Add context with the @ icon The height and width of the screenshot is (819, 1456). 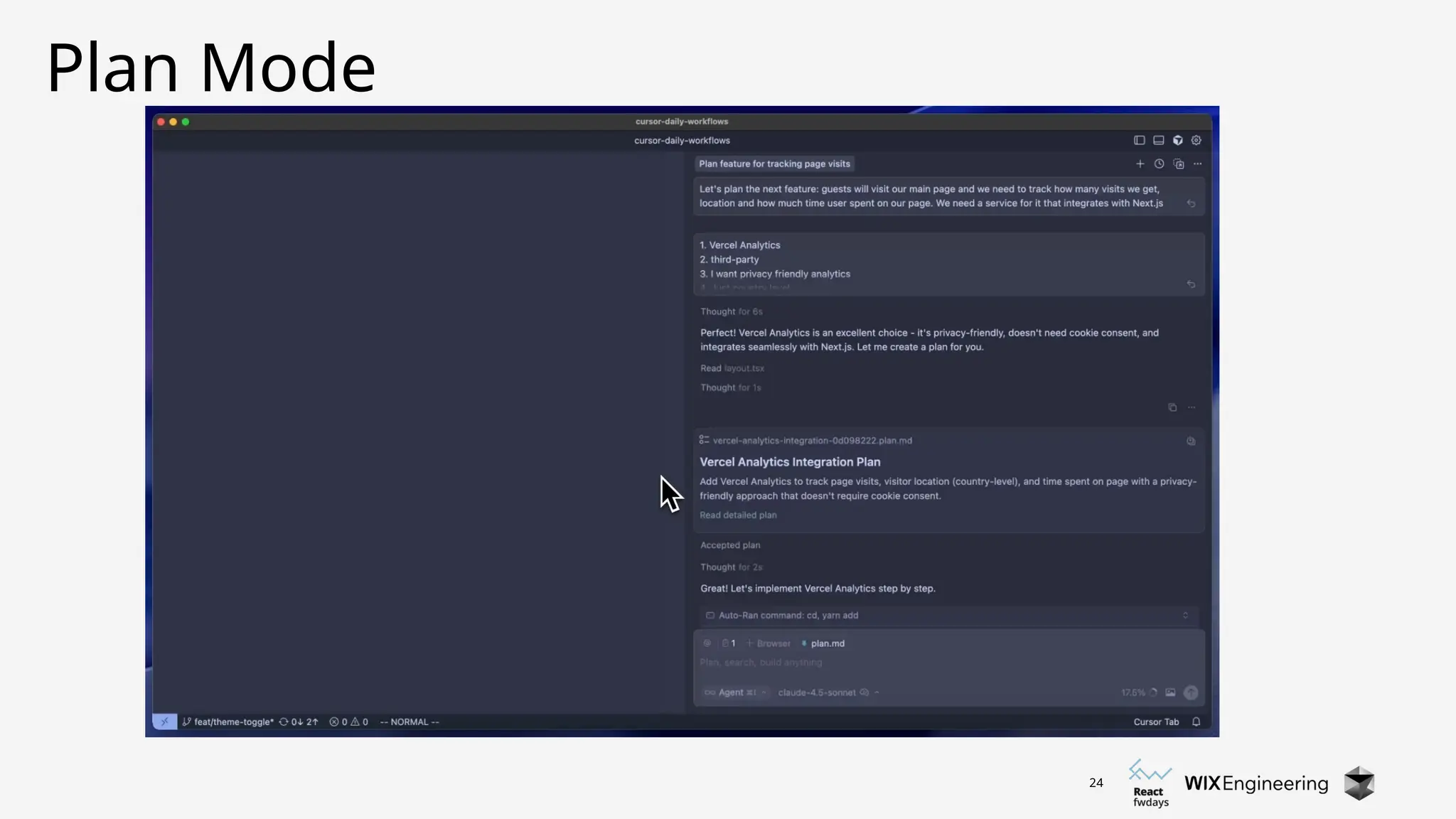[x=707, y=643]
